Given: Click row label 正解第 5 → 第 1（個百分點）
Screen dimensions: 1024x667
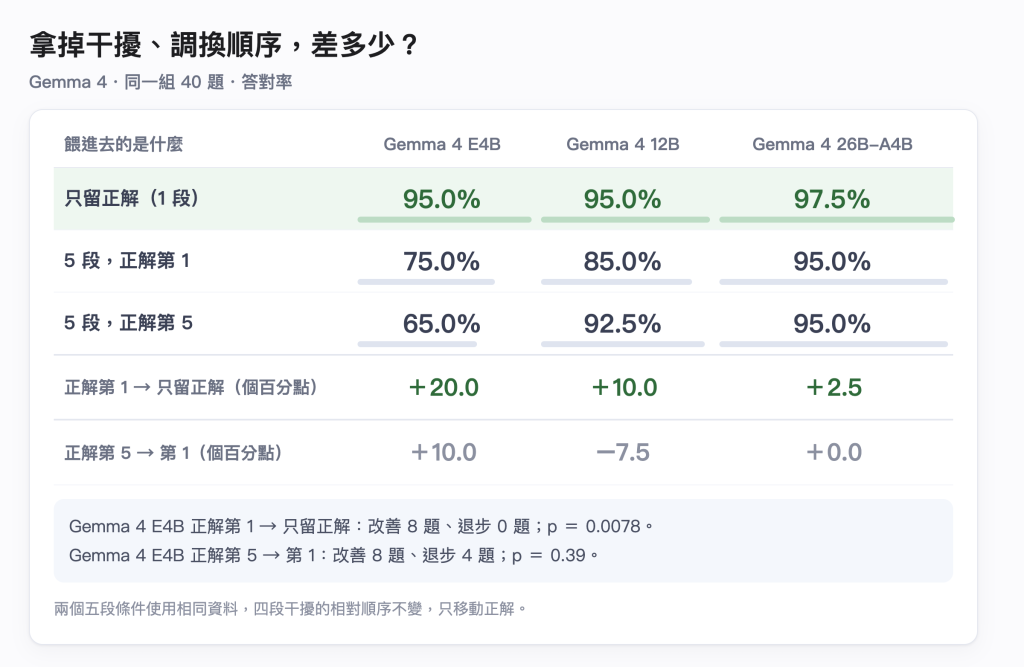Looking at the screenshot, I should pyautogui.click(x=173, y=453).
